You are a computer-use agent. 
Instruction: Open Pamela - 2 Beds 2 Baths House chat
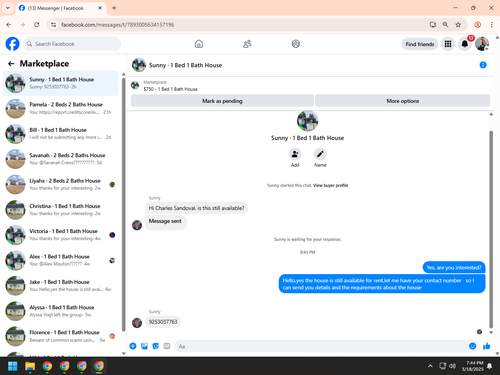[x=61, y=108]
